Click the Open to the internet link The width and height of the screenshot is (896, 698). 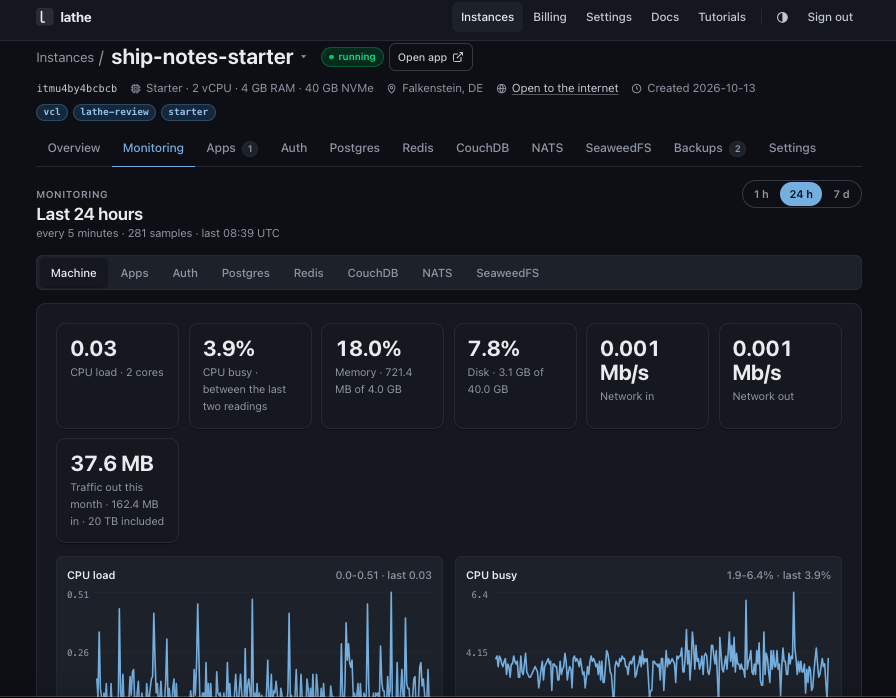[565, 89]
